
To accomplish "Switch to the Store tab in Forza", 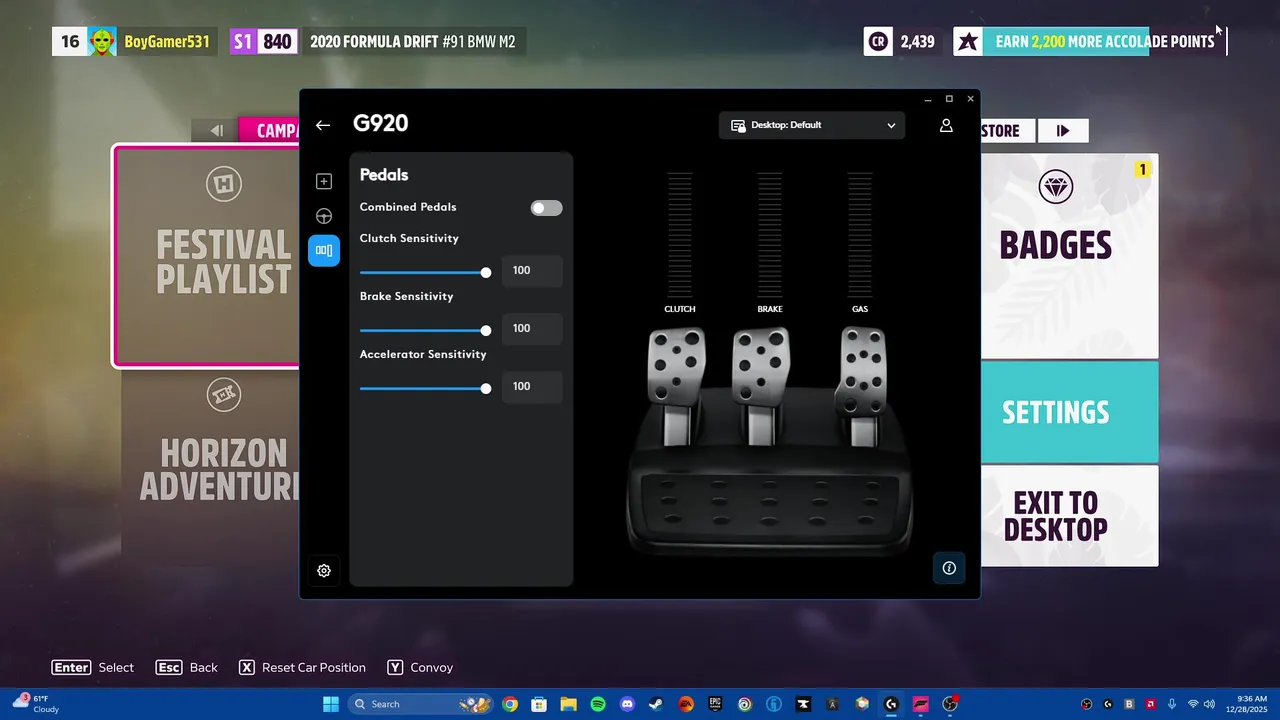I will click(x=1007, y=130).
